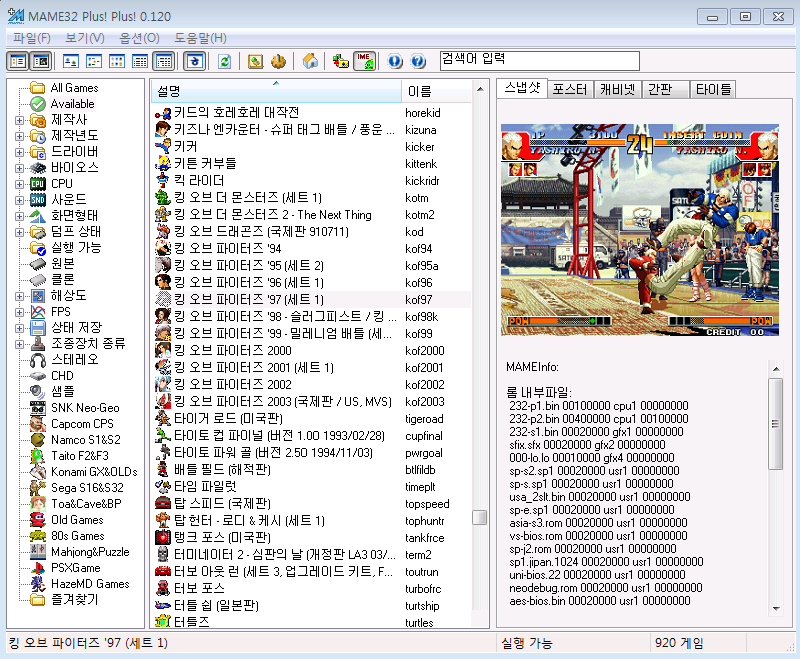
Task: Click the search box labeled 검색어 입력
Action: (540, 61)
